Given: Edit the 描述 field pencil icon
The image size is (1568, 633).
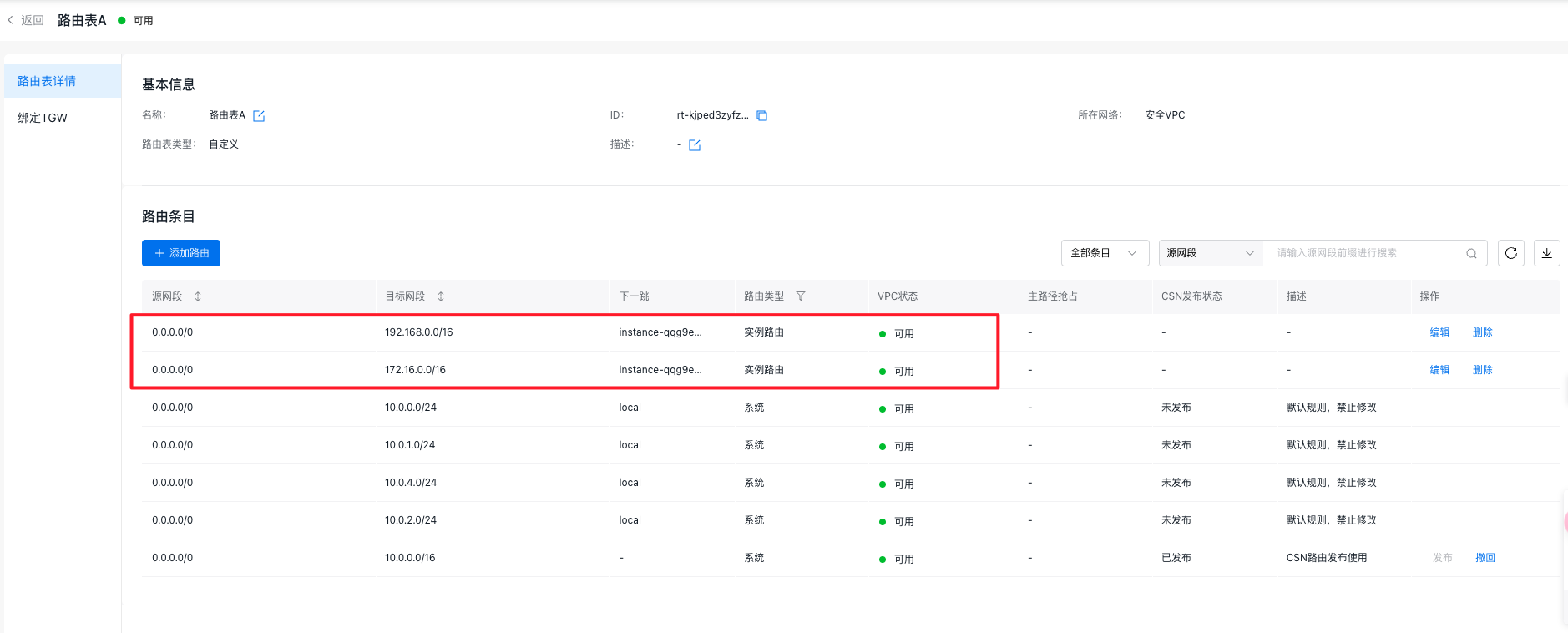Looking at the screenshot, I should (695, 145).
